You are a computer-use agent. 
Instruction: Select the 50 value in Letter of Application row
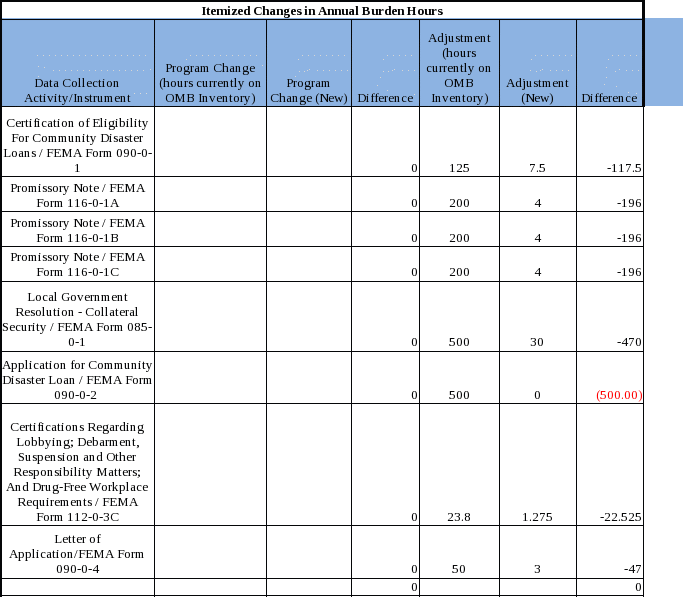(459, 569)
